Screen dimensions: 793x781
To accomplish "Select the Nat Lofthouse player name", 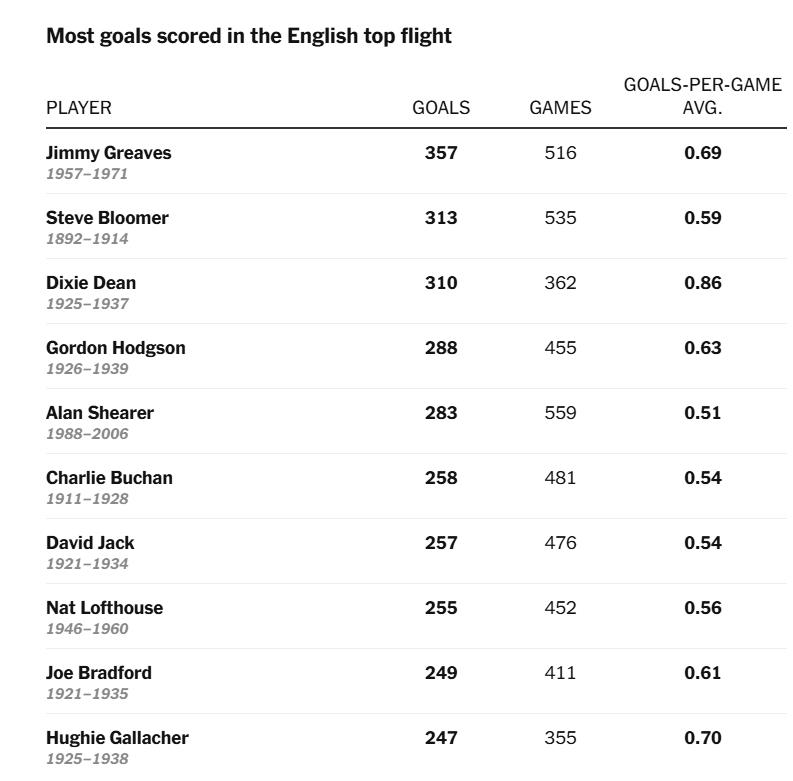I will [x=104, y=608].
